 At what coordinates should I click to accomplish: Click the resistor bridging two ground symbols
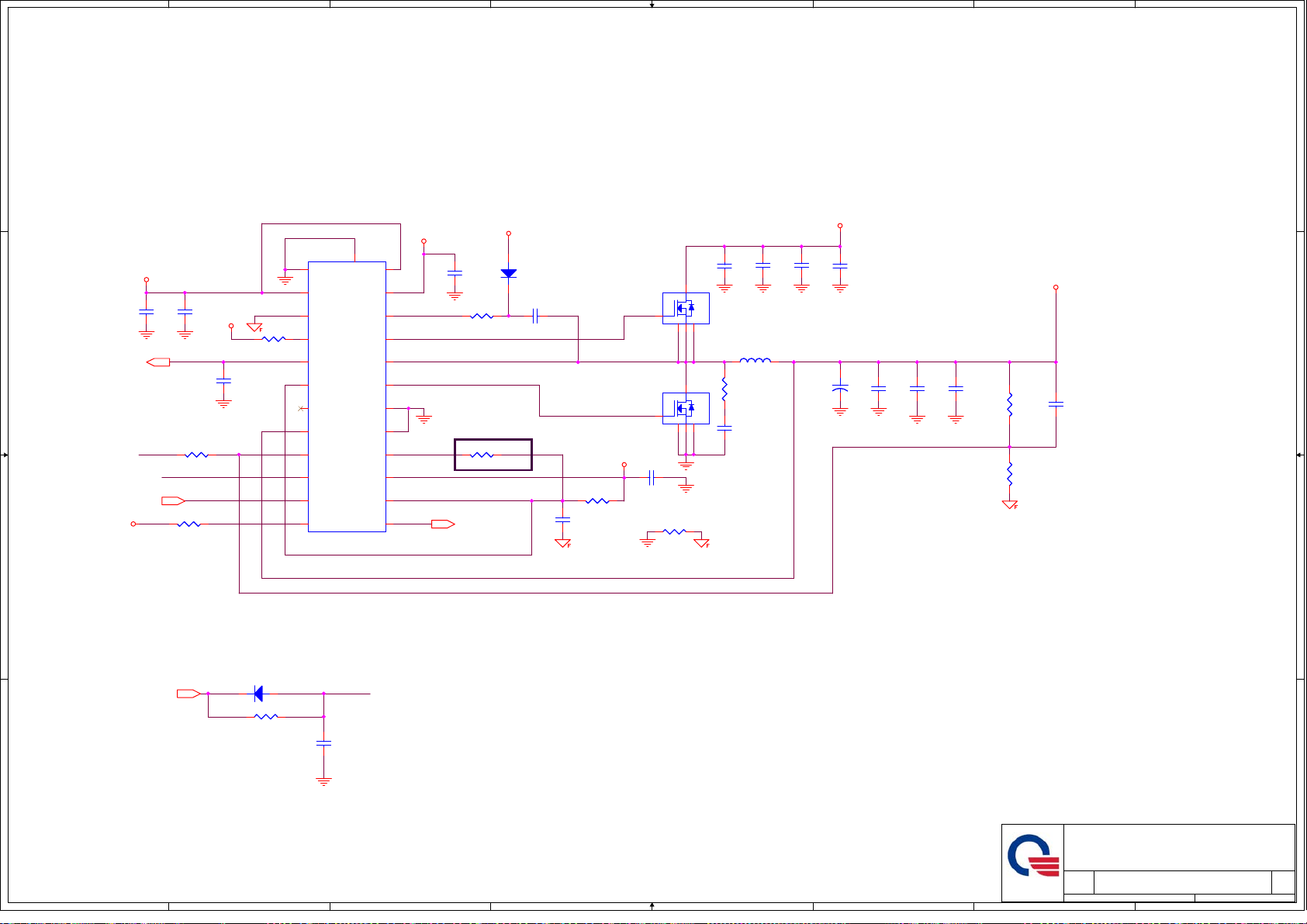(675, 531)
